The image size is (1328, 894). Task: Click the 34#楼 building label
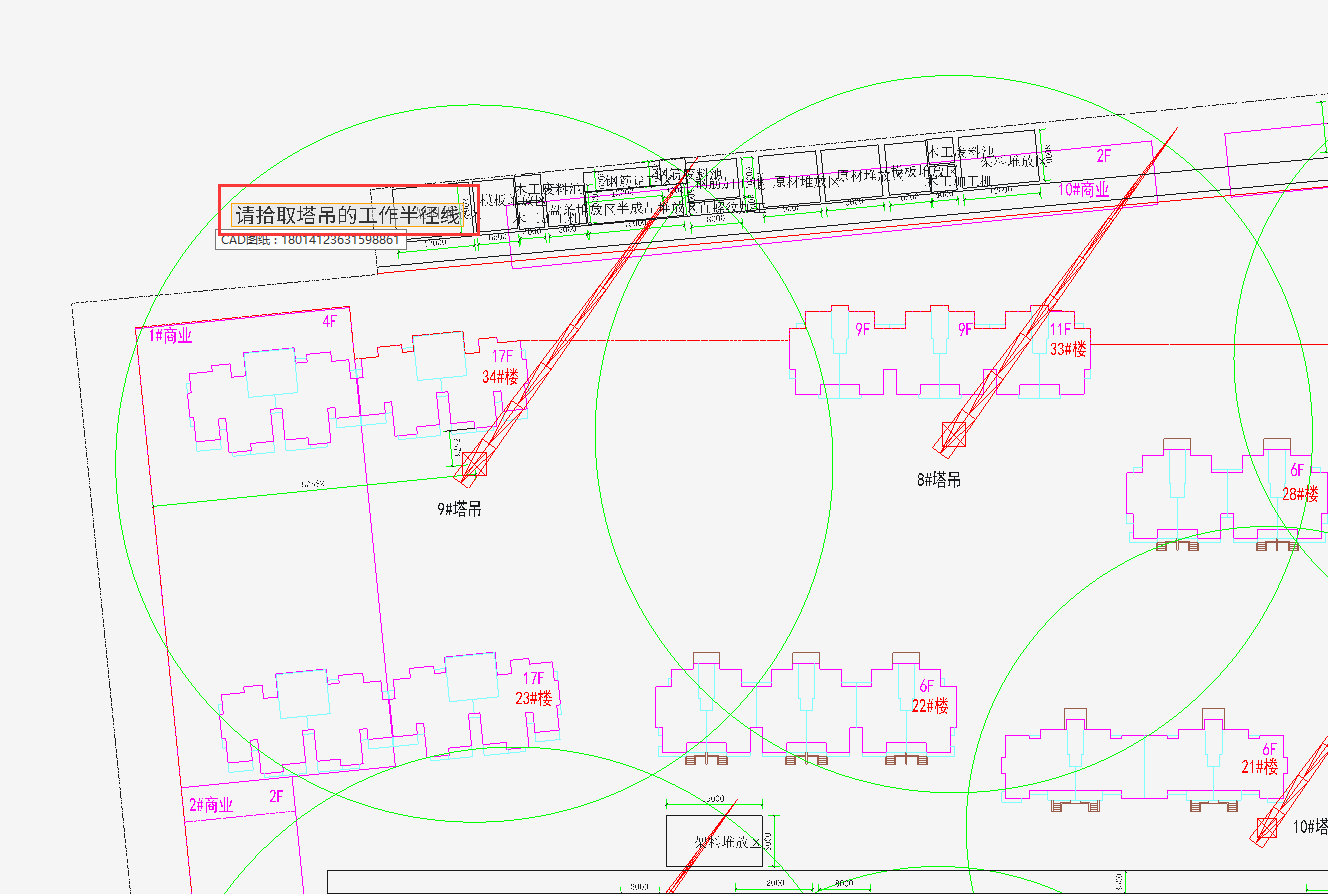(x=500, y=377)
